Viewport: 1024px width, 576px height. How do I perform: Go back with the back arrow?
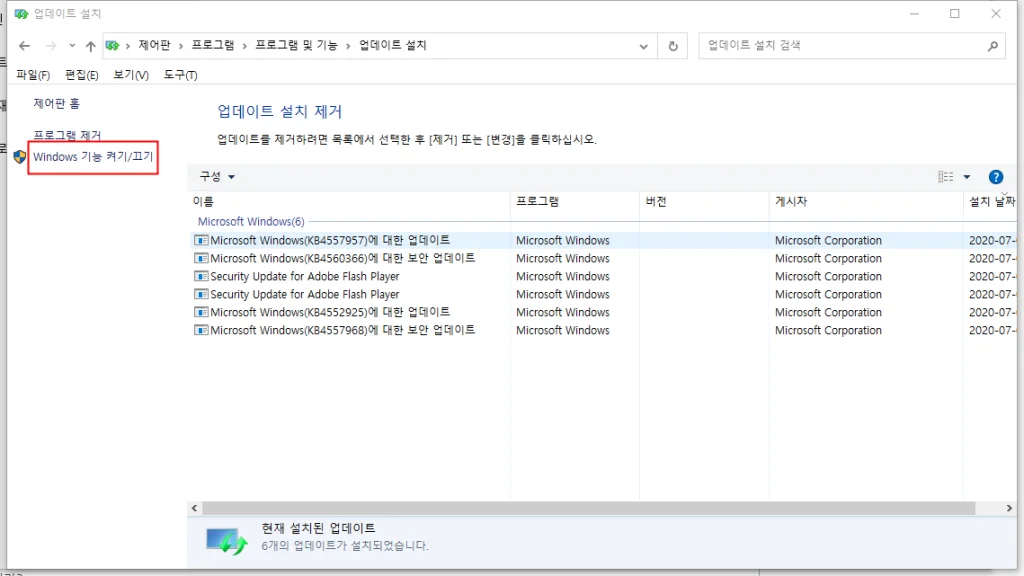click(x=24, y=46)
